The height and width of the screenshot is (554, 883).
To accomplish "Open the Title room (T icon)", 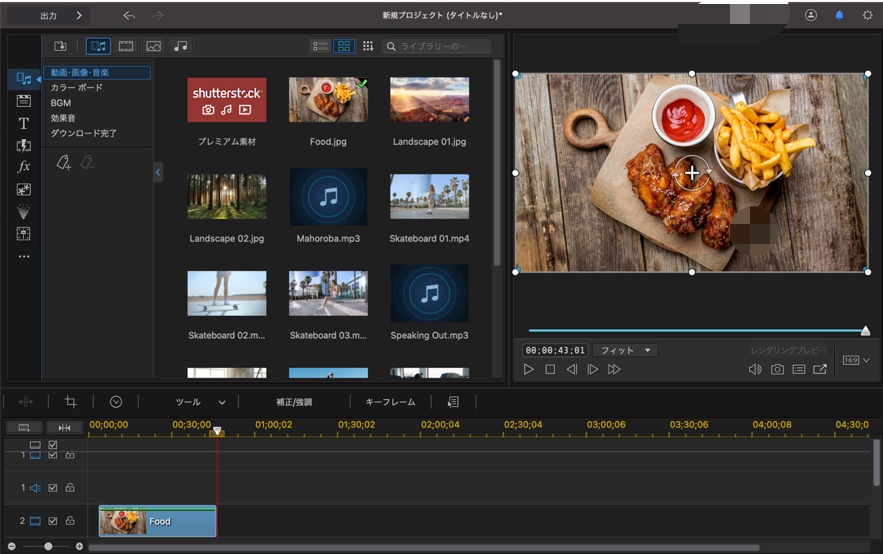I will [x=24, y=123].
